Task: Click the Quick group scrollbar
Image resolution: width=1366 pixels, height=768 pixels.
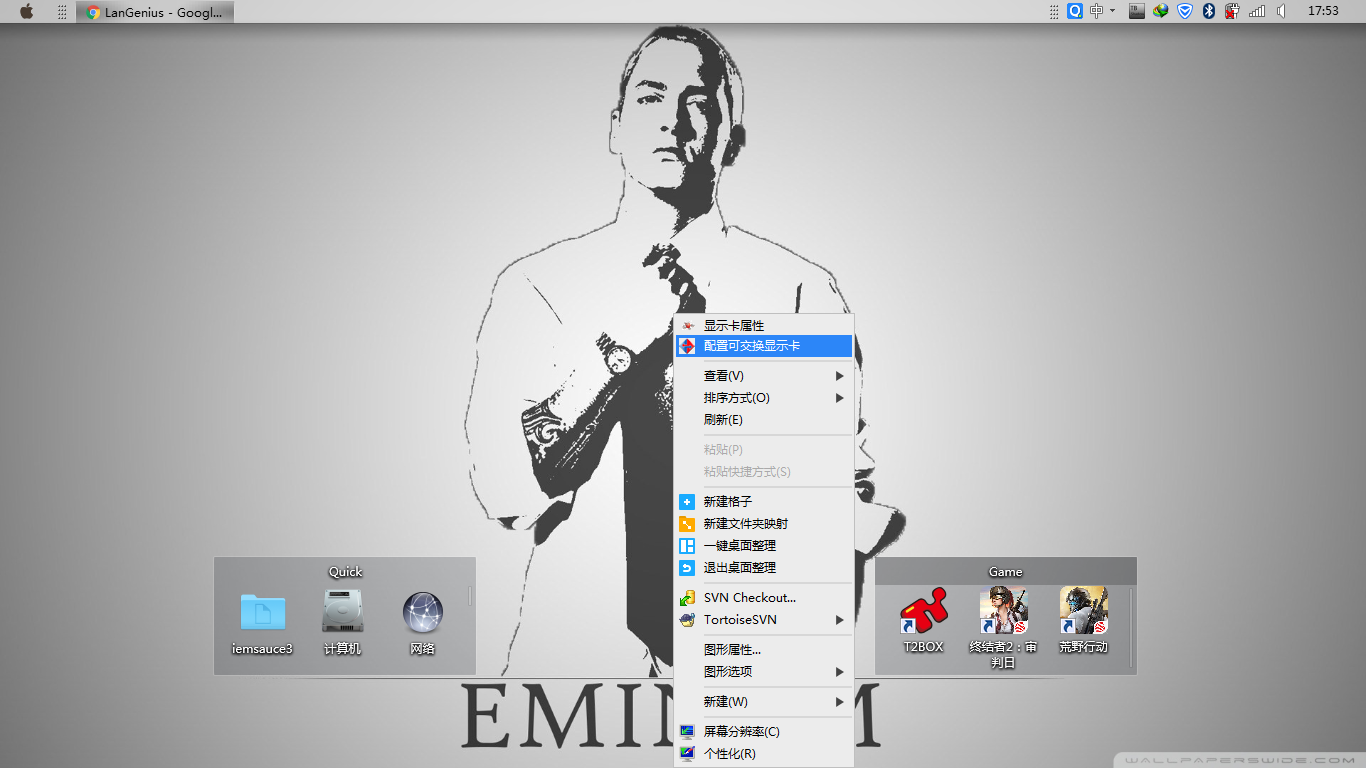Action: coord(470,596)
